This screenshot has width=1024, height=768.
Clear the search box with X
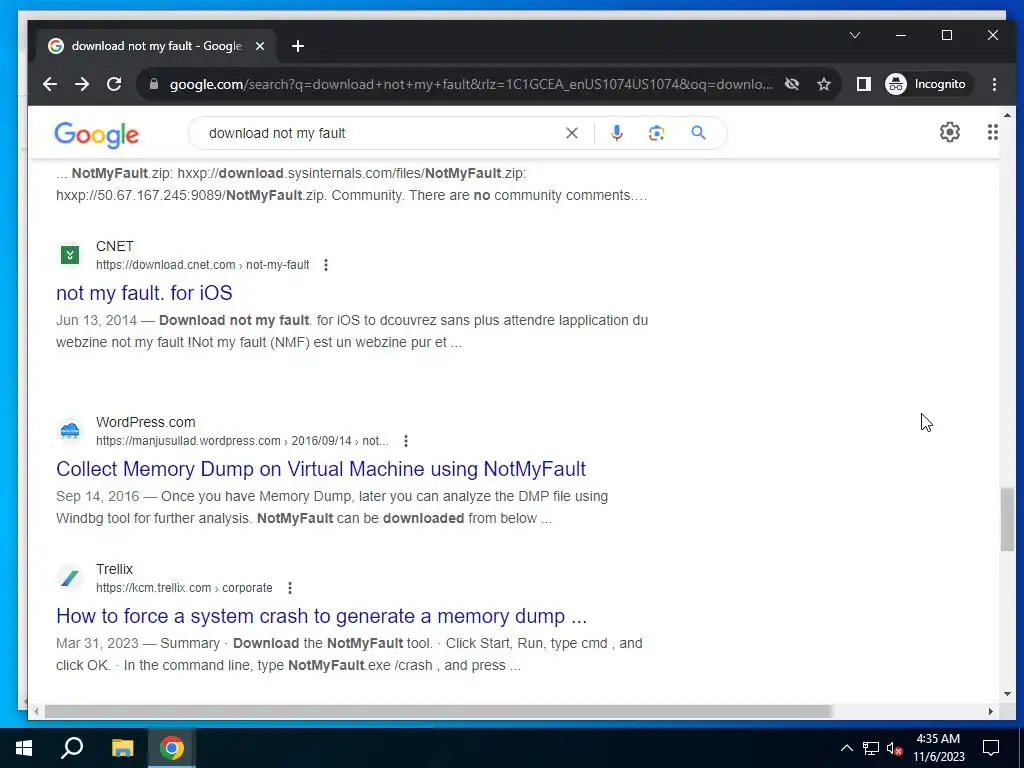571,133
